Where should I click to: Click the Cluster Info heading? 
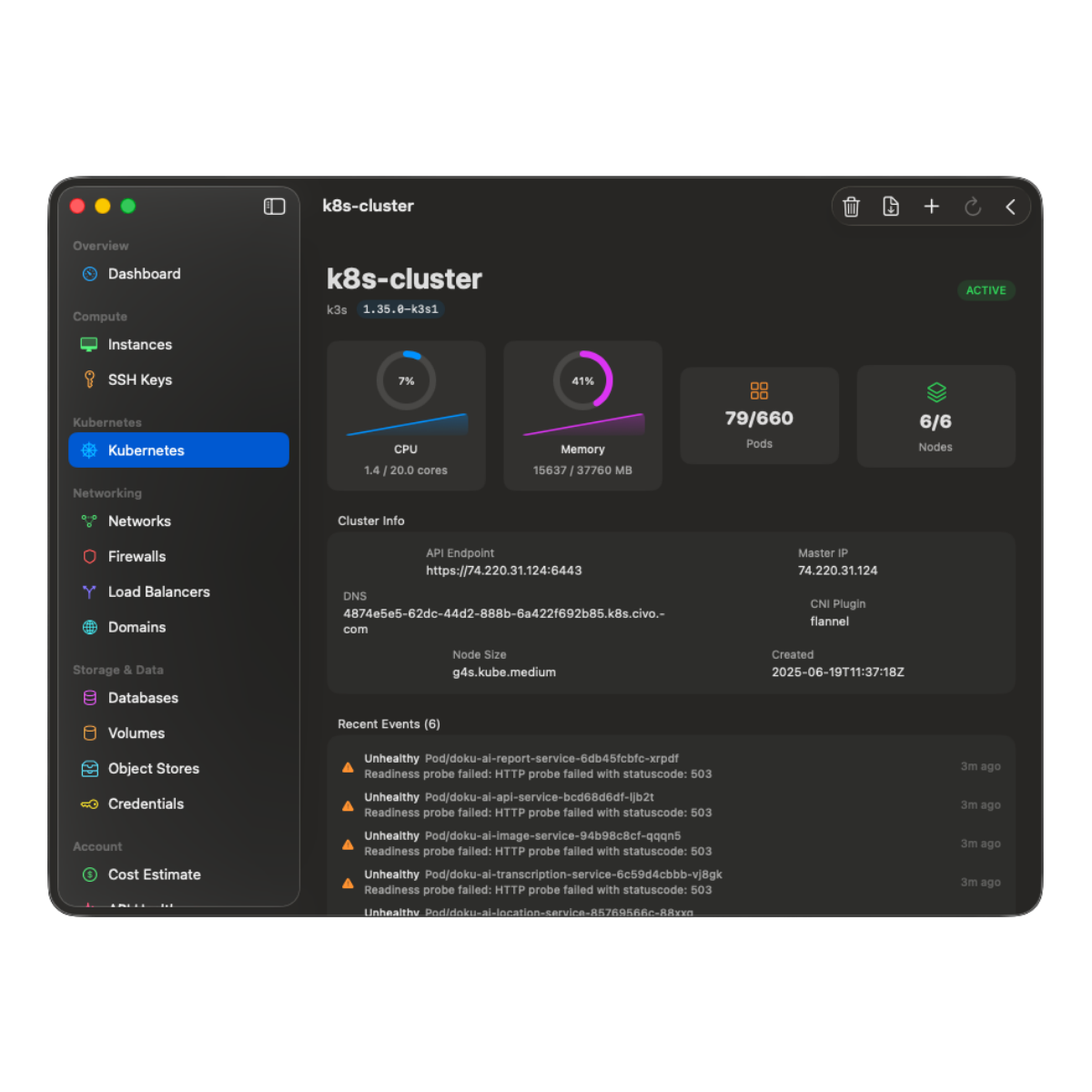click(x=371, y=521)
